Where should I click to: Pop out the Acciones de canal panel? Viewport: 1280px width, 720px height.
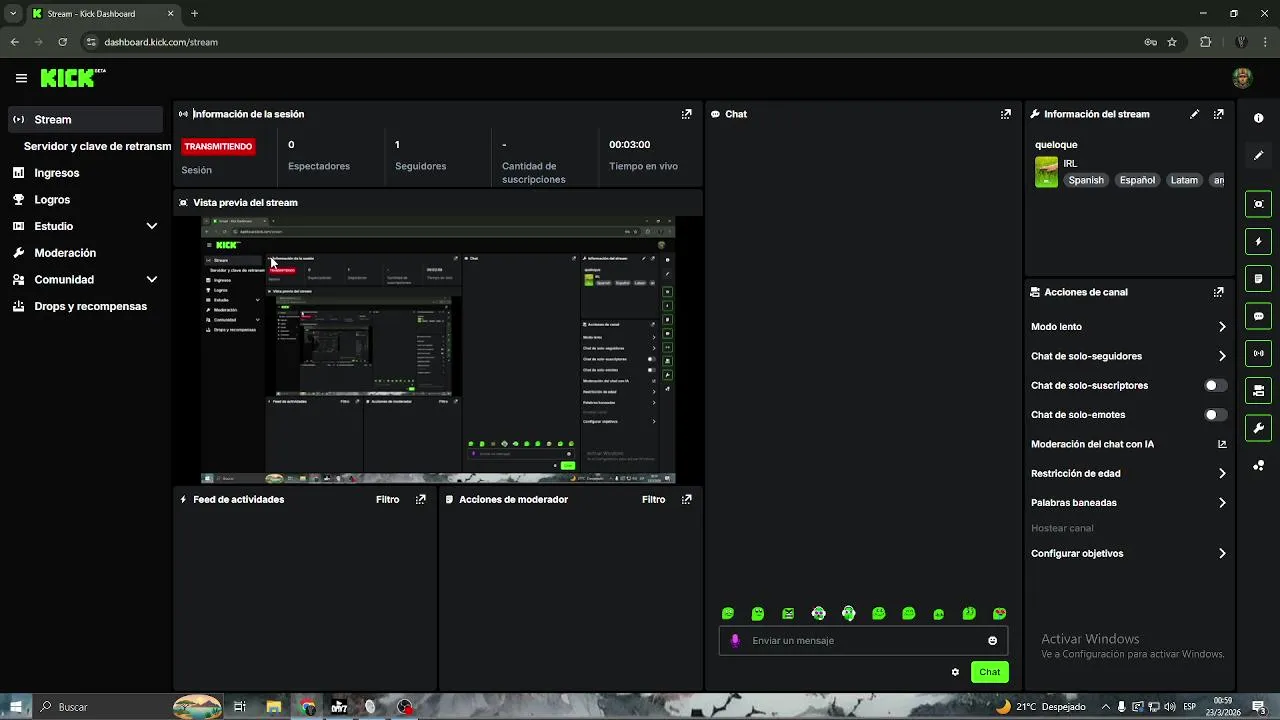pyautogui.click(x=1218, y=292)
